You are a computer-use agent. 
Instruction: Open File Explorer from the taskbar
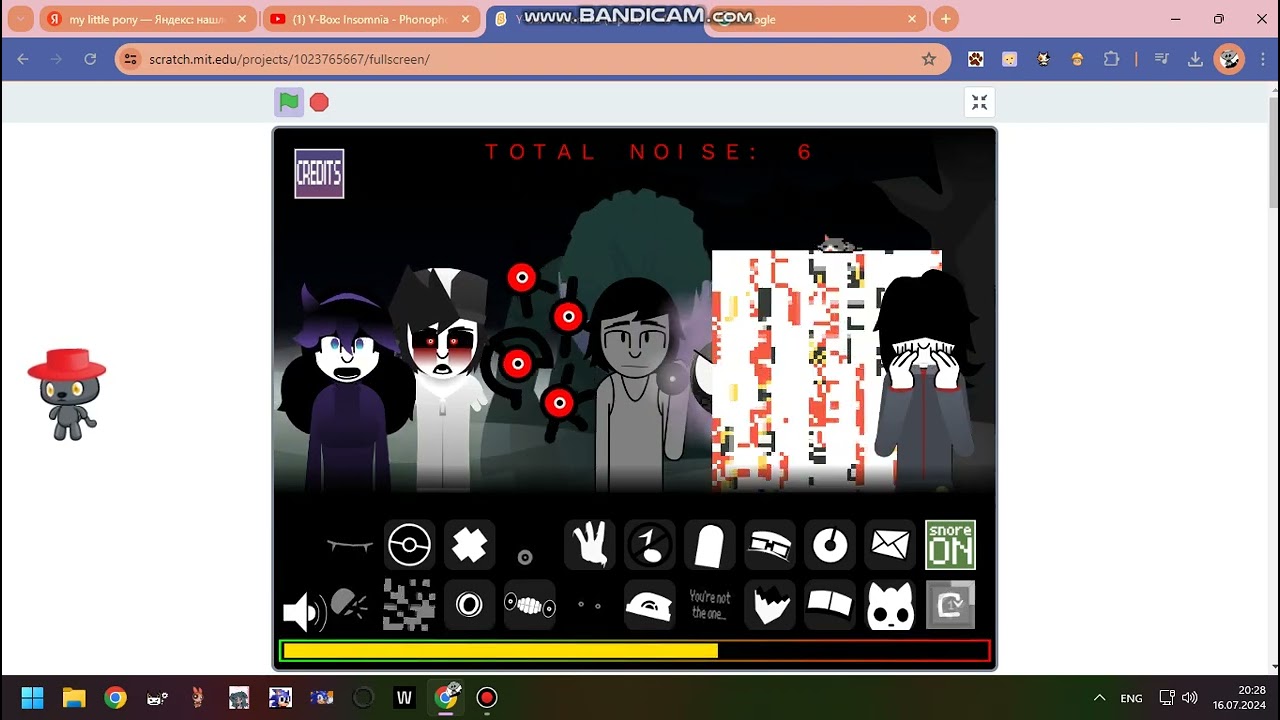(74, 697)
